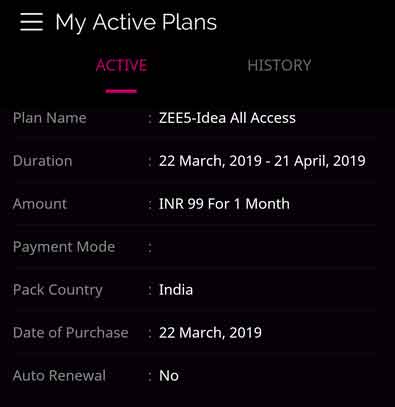Select the ZEE5-Idea All Access plan name
This screenshot has width=395, height=407.
(227, 118)
